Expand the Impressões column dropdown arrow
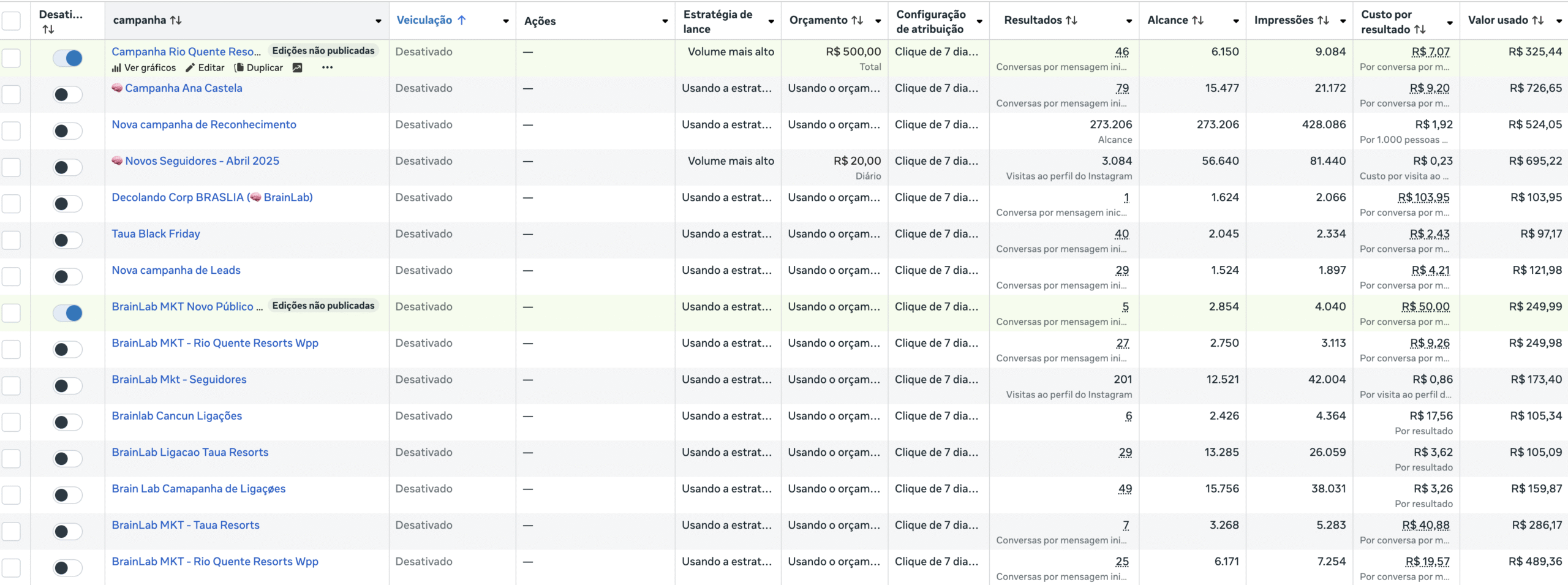The width and height of the screenshot is (1568, 585). [x=1343, y=21]
